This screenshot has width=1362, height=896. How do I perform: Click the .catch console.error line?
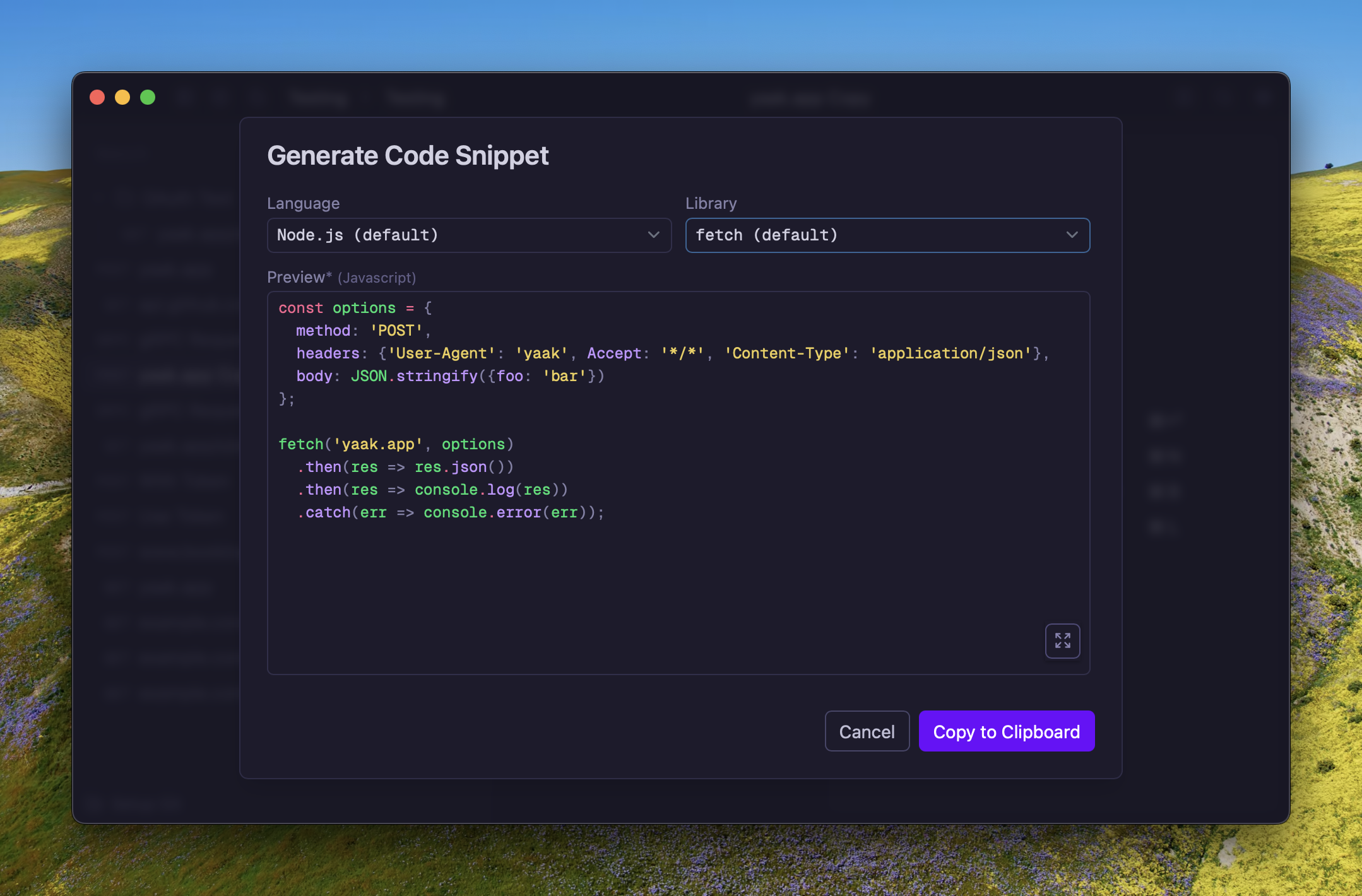[x=450, y=512]
